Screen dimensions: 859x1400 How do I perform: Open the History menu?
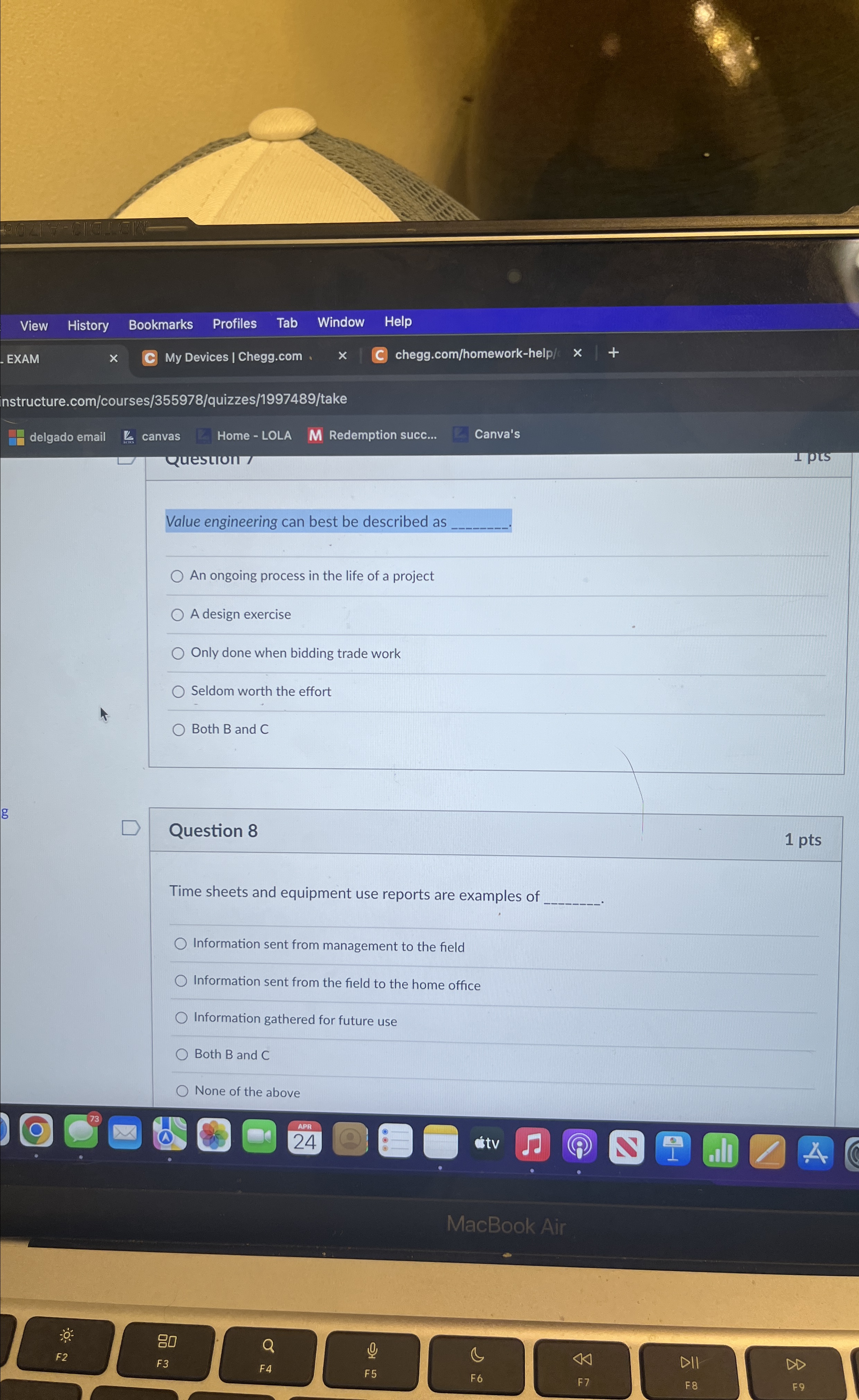pyautogui.click(x=87, y=326)
